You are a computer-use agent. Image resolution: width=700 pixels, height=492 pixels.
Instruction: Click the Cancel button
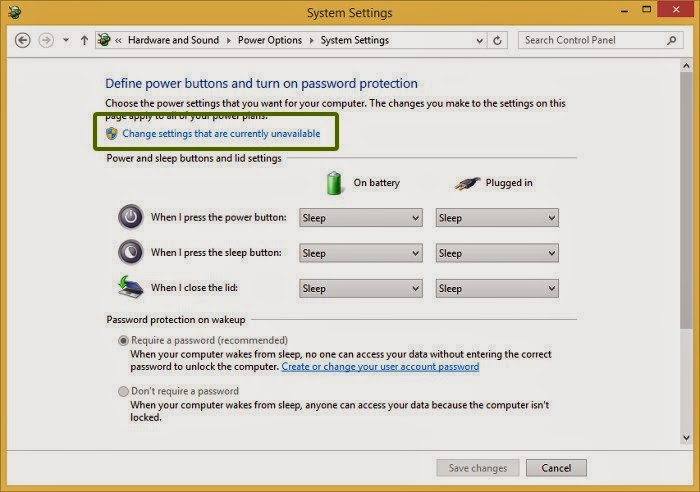click(x=556, y=468)
